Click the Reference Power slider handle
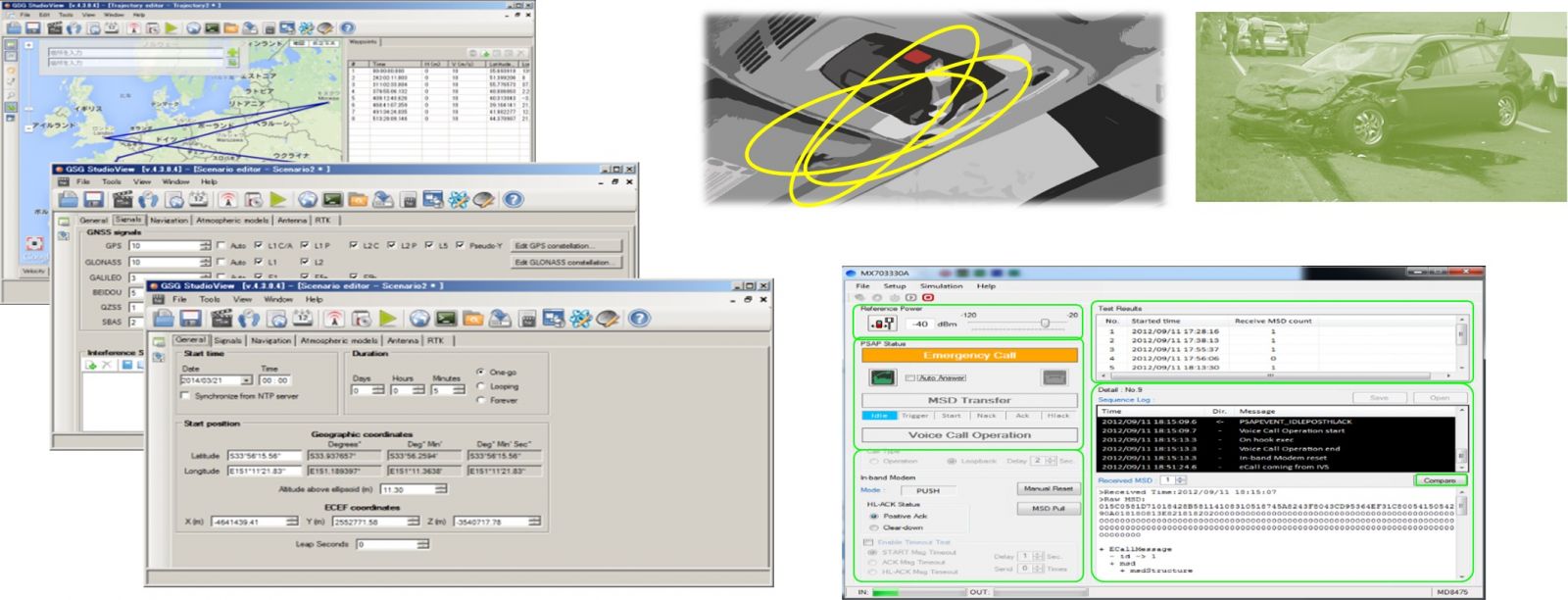Image resolution: width=1568 pixels, height=600 pixels. [1045, 324]
